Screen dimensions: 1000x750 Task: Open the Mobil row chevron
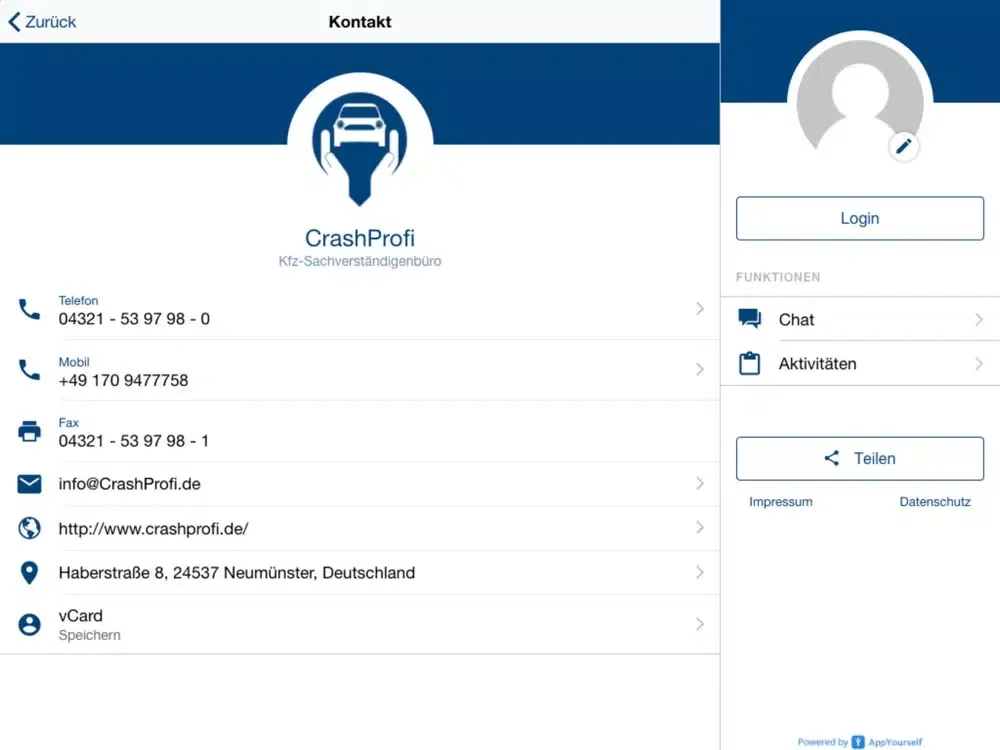(700, 369)
